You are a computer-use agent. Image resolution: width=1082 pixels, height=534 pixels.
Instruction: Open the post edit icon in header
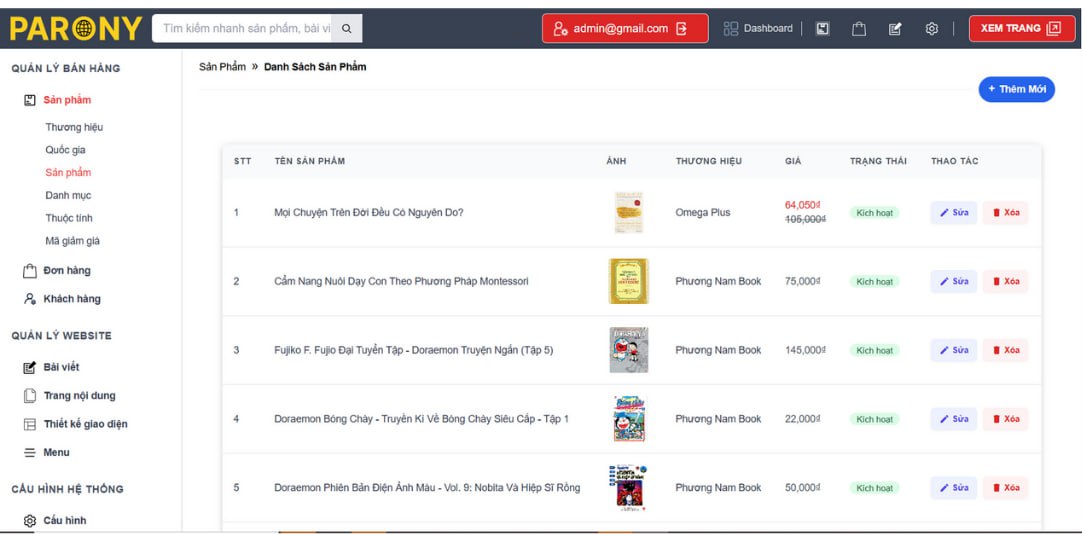pos(895,29)
